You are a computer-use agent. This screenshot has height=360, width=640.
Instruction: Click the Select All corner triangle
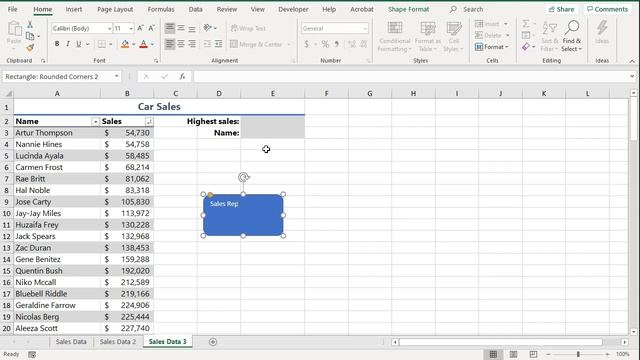coord(8,93)
